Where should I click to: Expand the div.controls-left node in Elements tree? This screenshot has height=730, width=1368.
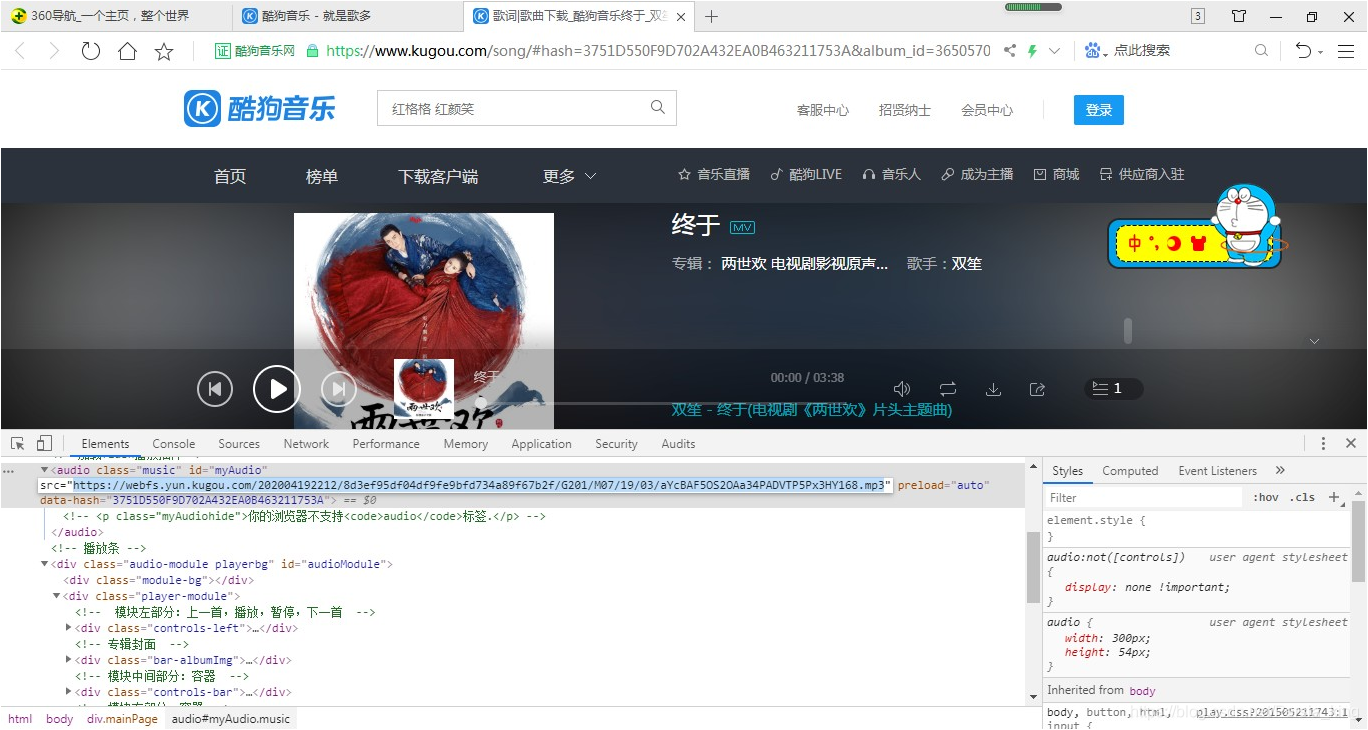(68, 627)
